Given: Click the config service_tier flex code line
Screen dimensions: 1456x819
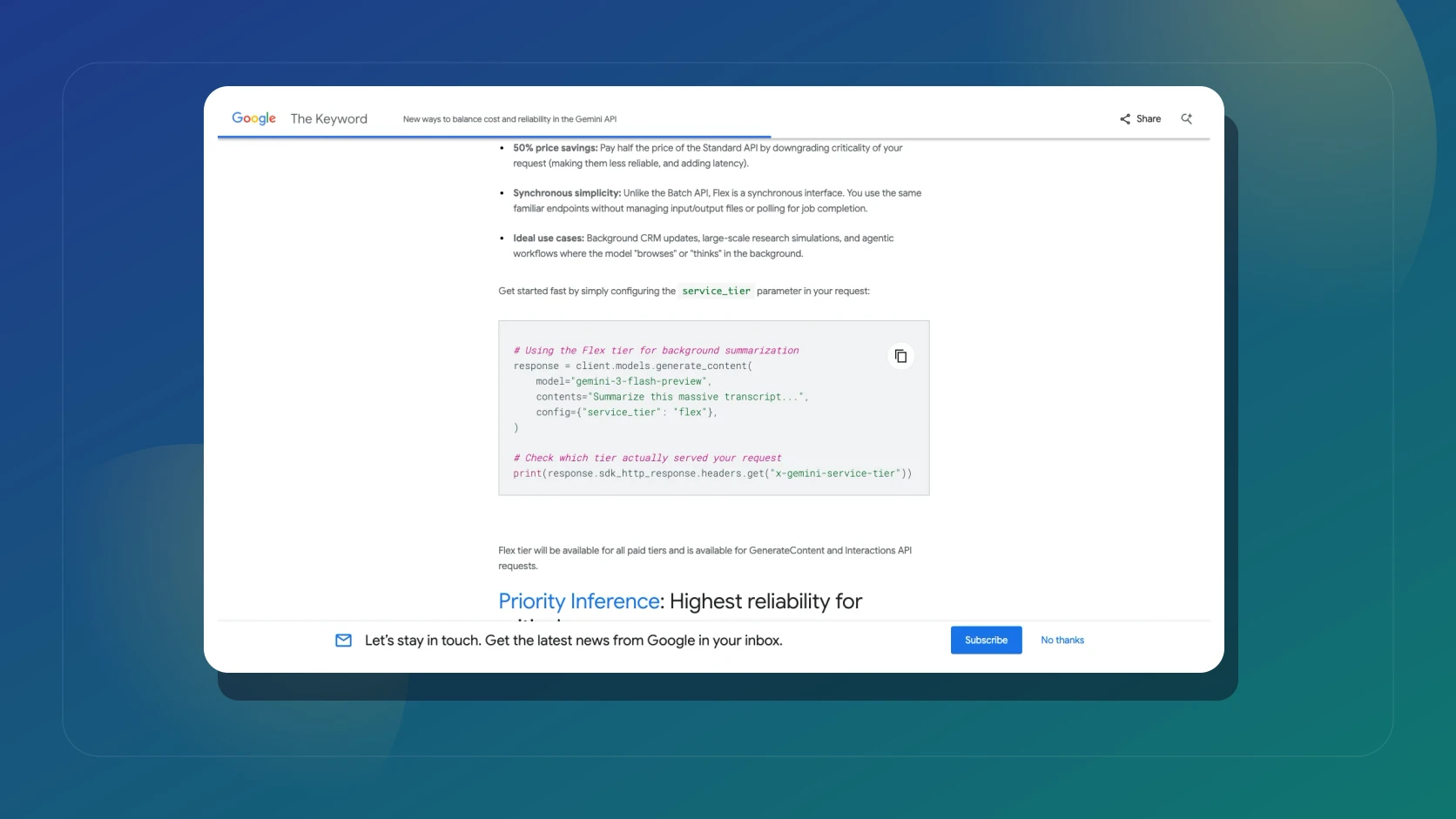Looking at the screenshot, I should coord(626,413).
